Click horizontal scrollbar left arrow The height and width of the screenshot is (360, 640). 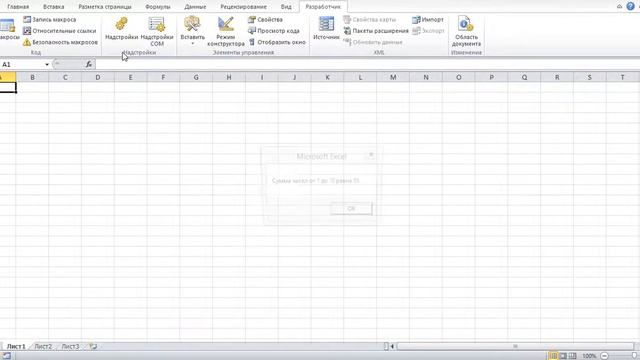[x=392, y=347]
